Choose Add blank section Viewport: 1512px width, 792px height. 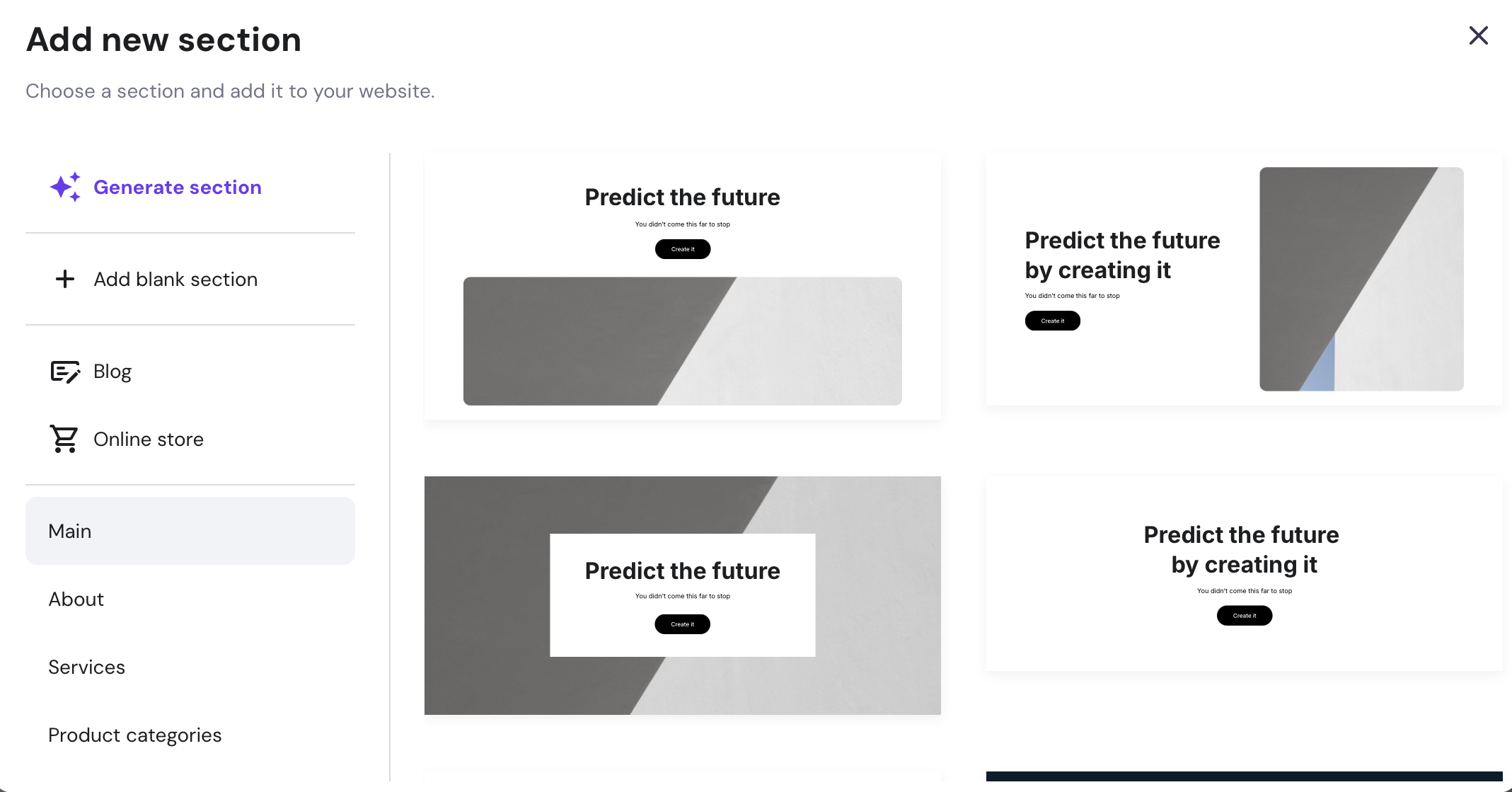[175, 279]
